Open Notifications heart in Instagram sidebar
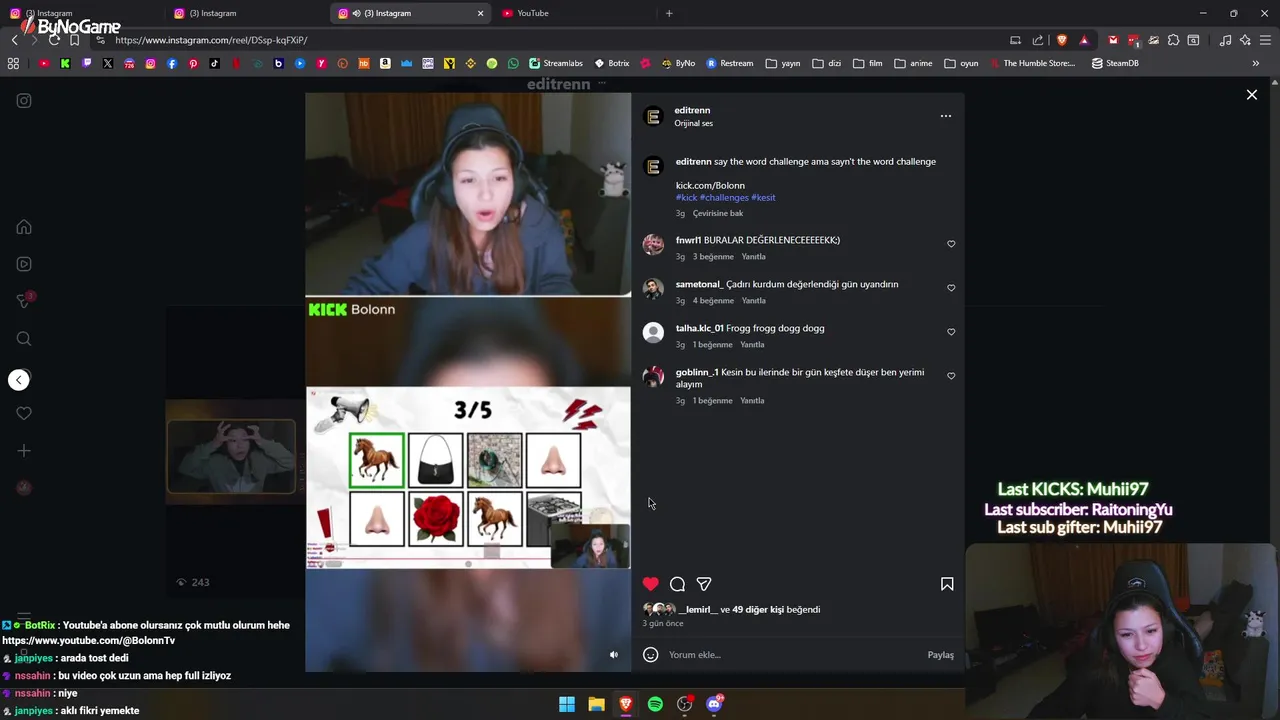The image size is (1280, 720). 24,413
